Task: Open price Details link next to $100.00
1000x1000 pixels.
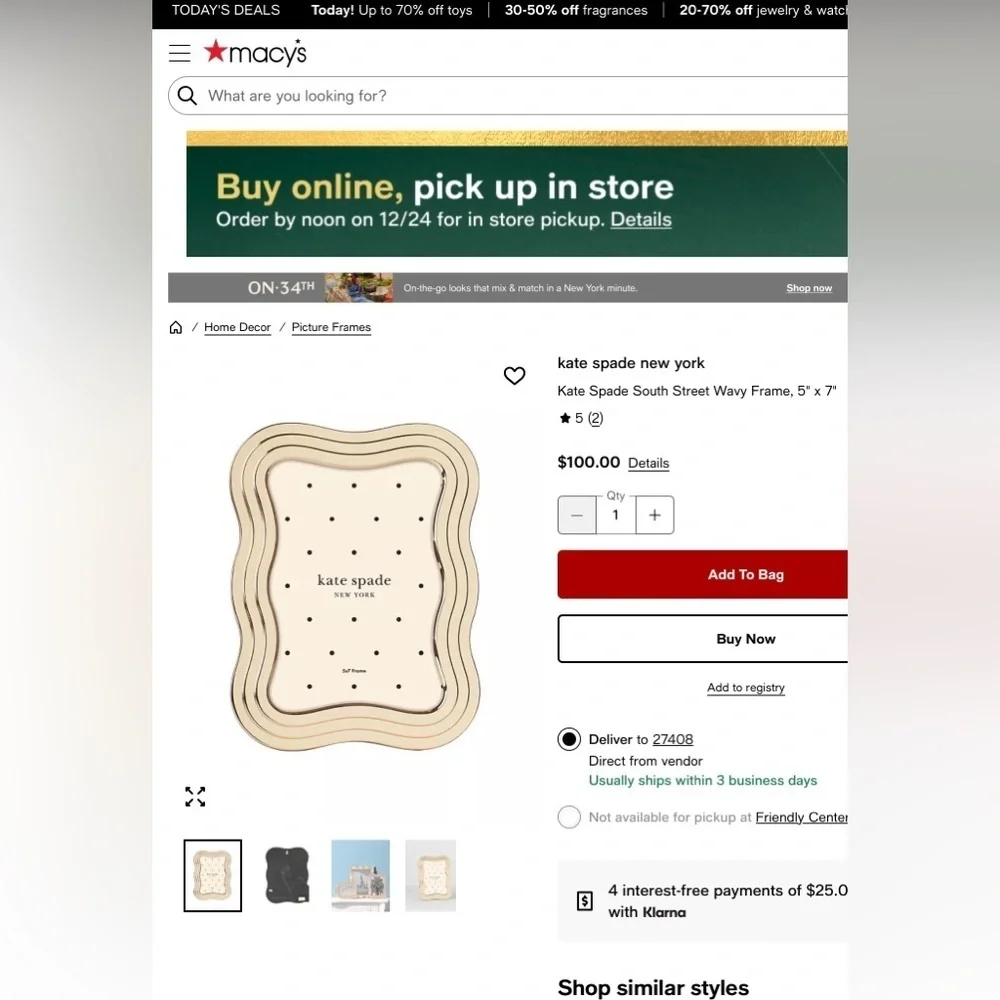Action: [648, 463]
